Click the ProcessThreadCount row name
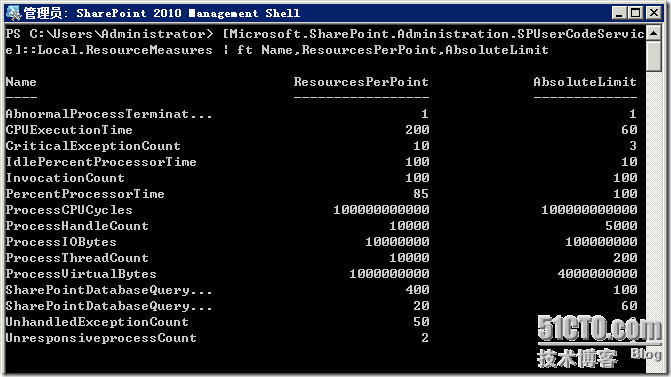Viewport: 671px width, 377px height. pos(77,258)
